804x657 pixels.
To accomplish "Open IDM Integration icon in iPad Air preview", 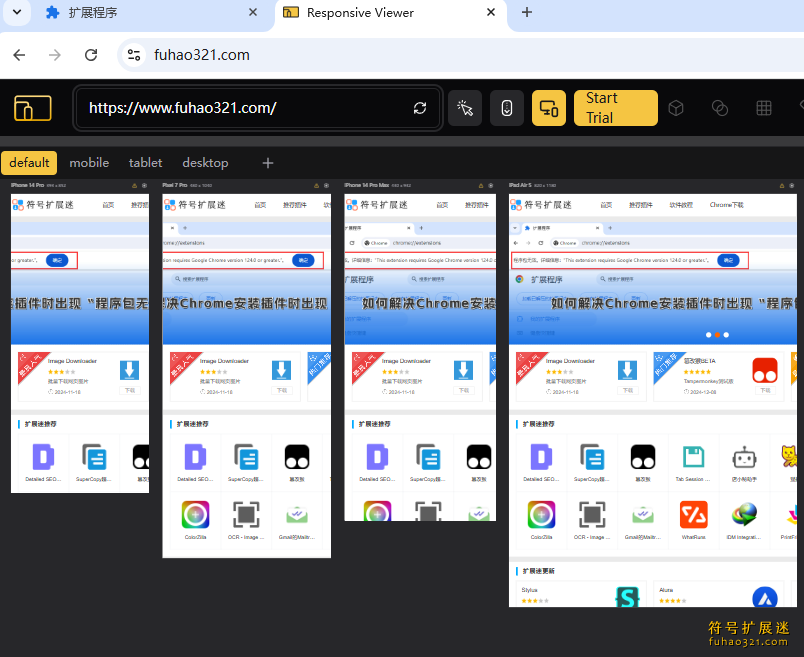I will 744,515.
